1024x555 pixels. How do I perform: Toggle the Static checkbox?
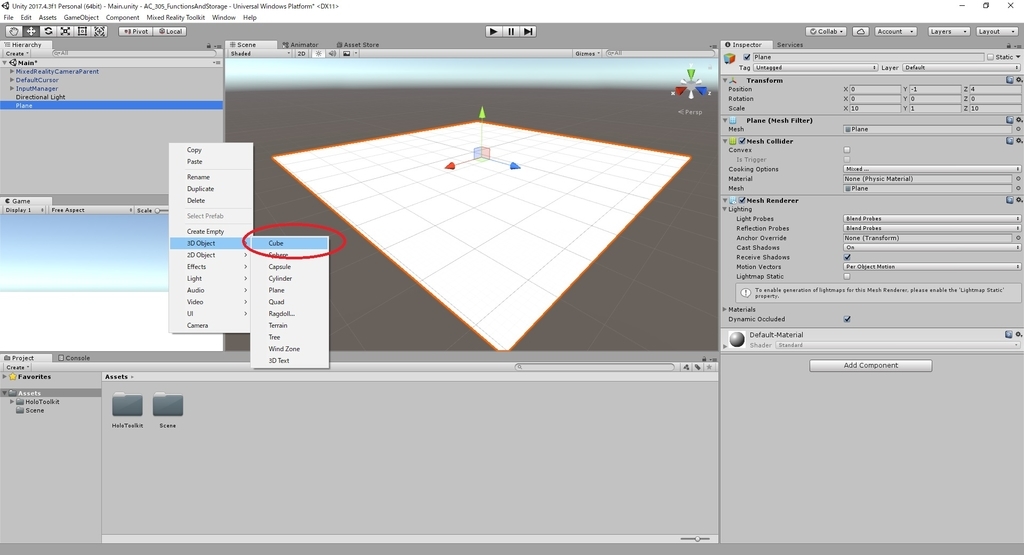(x=991, y=57)
